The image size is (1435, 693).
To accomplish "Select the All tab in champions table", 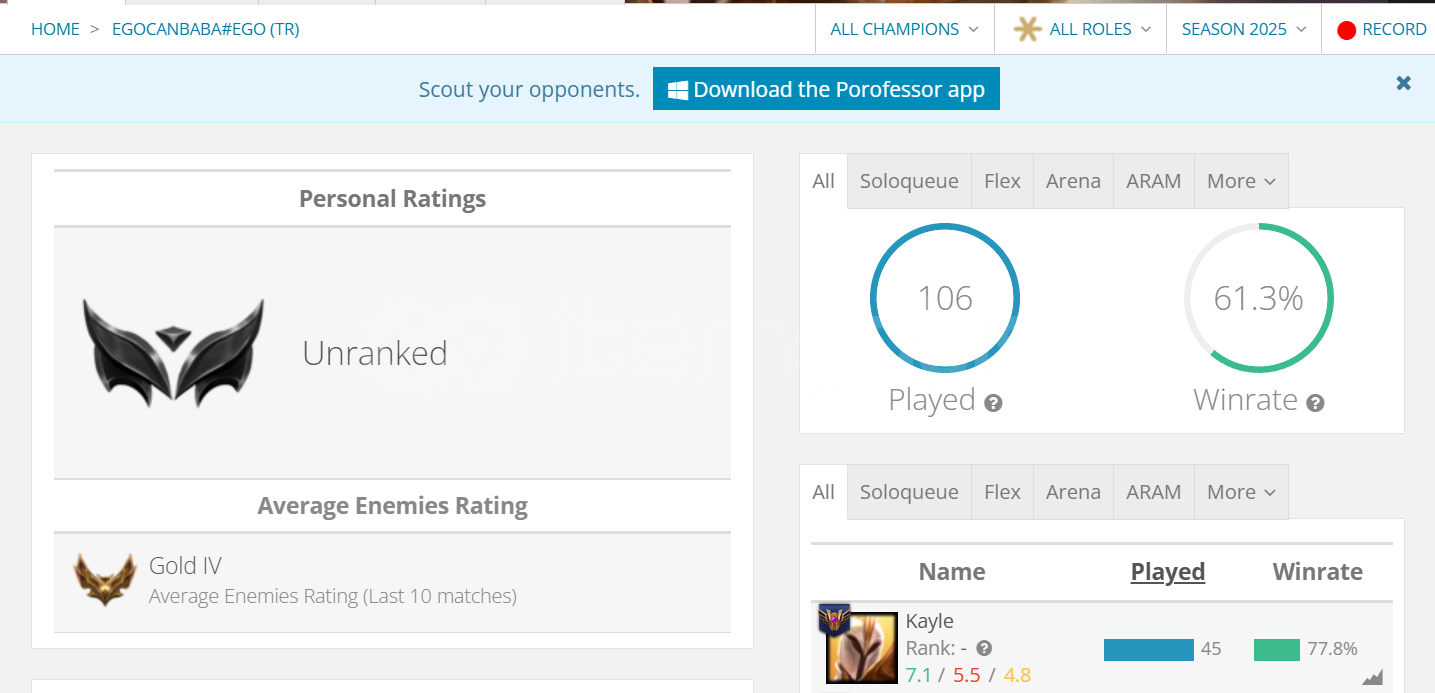I will tap(823, 492).
